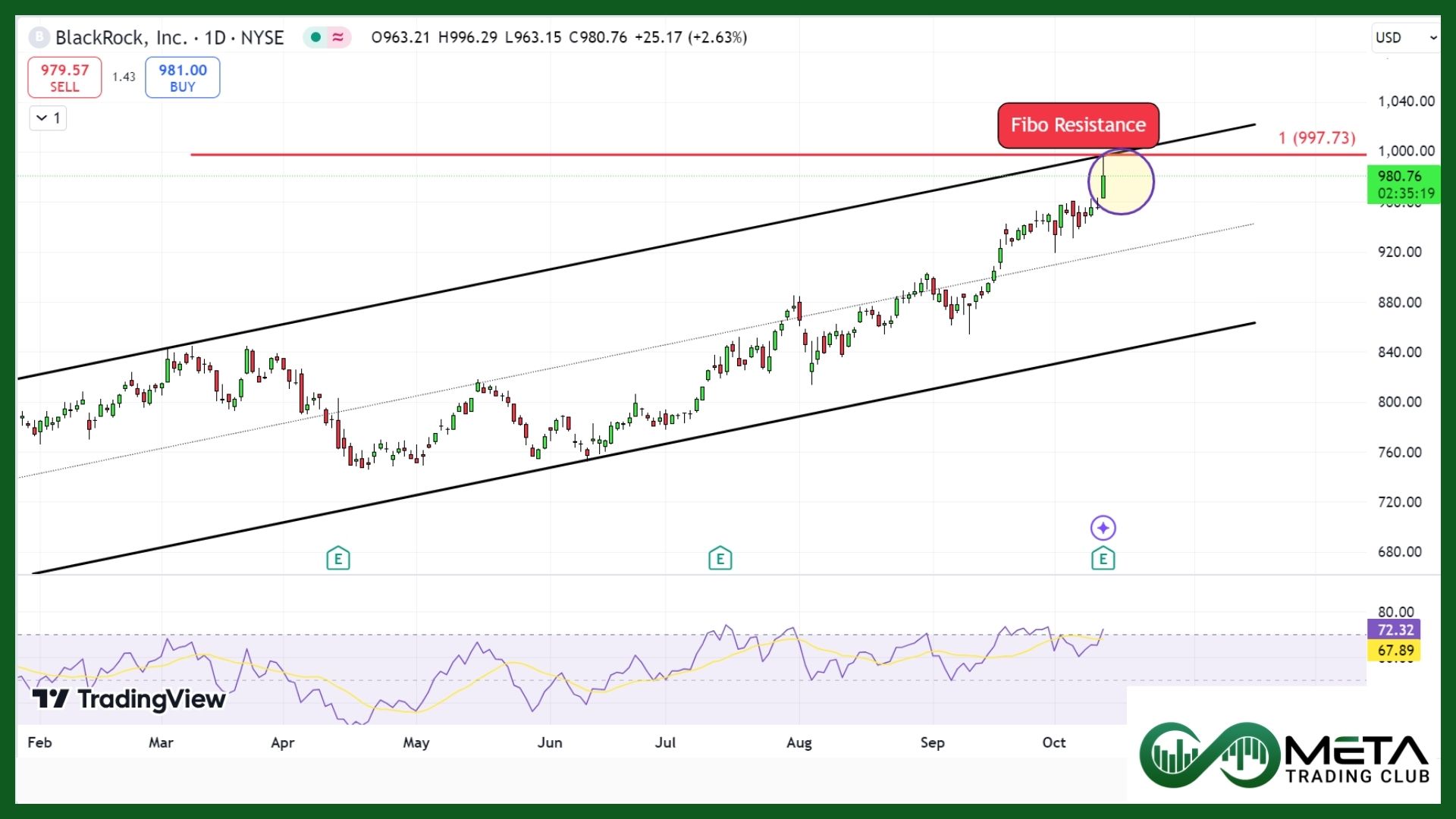The height and width of the screenshot is (819, 1456).
Task: Click the 979.57 SELL button
Action: tap(64, 77)
